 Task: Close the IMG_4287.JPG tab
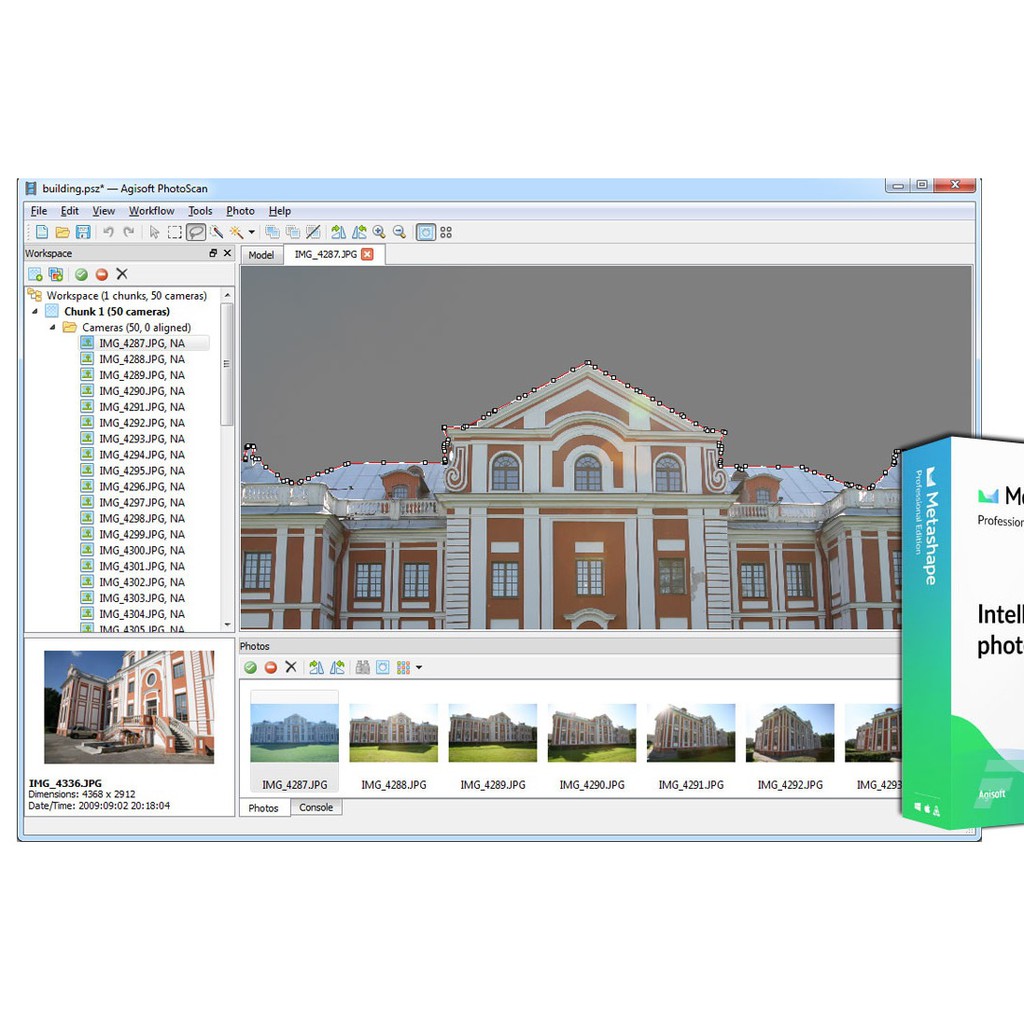[367, 255]
